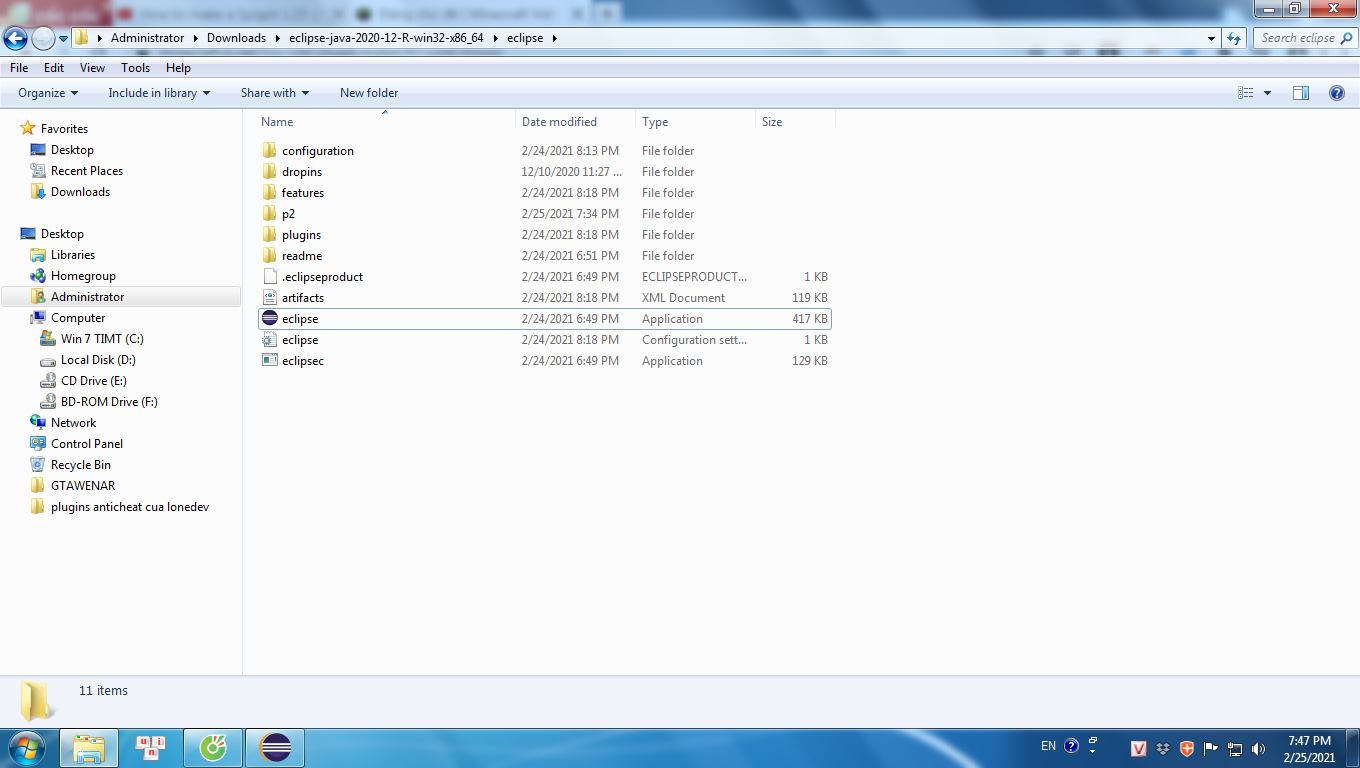Select the plugins anticheat cua lonedev folder
The height and width of the screenshot is (768, 1360).
coord(130,507)
